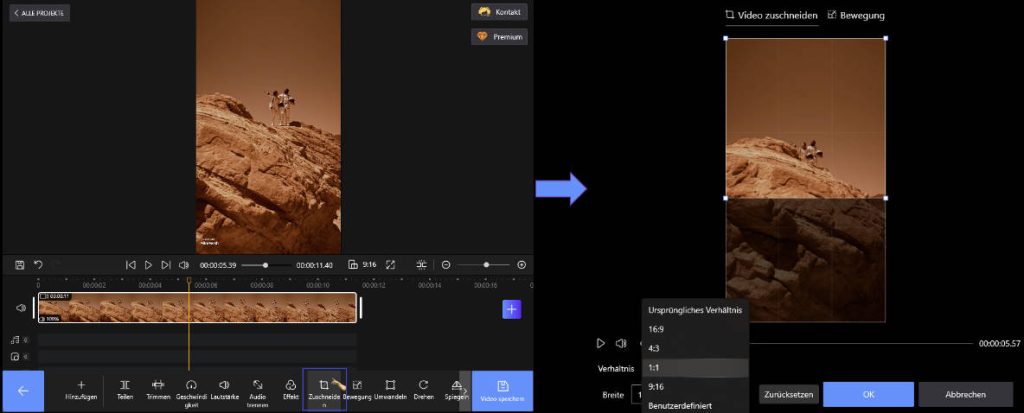This screenshot has height=413, width=1024.
Task: Confirm the crop with OK
Action: [868, 394]
